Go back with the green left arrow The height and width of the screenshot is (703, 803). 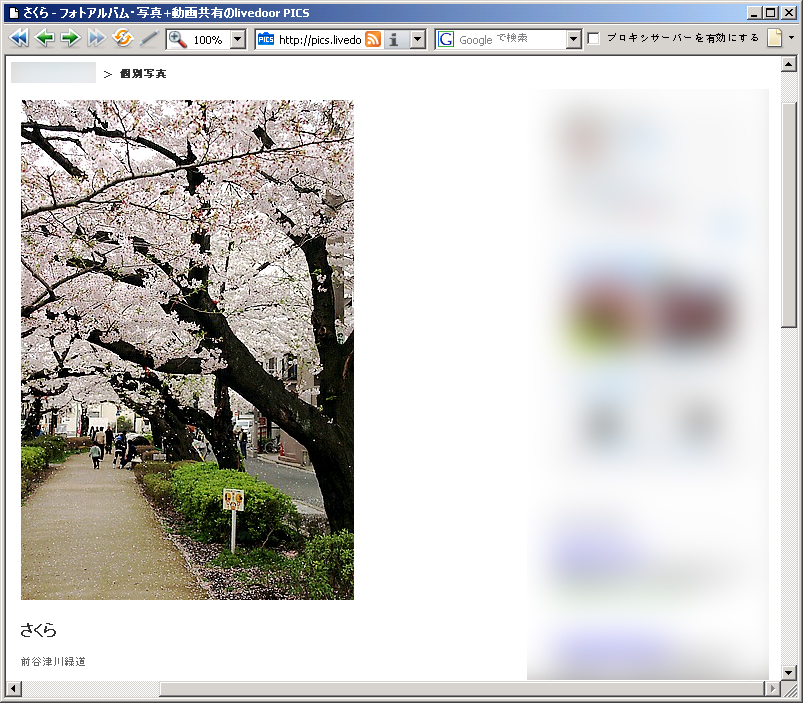coord(45,38)
